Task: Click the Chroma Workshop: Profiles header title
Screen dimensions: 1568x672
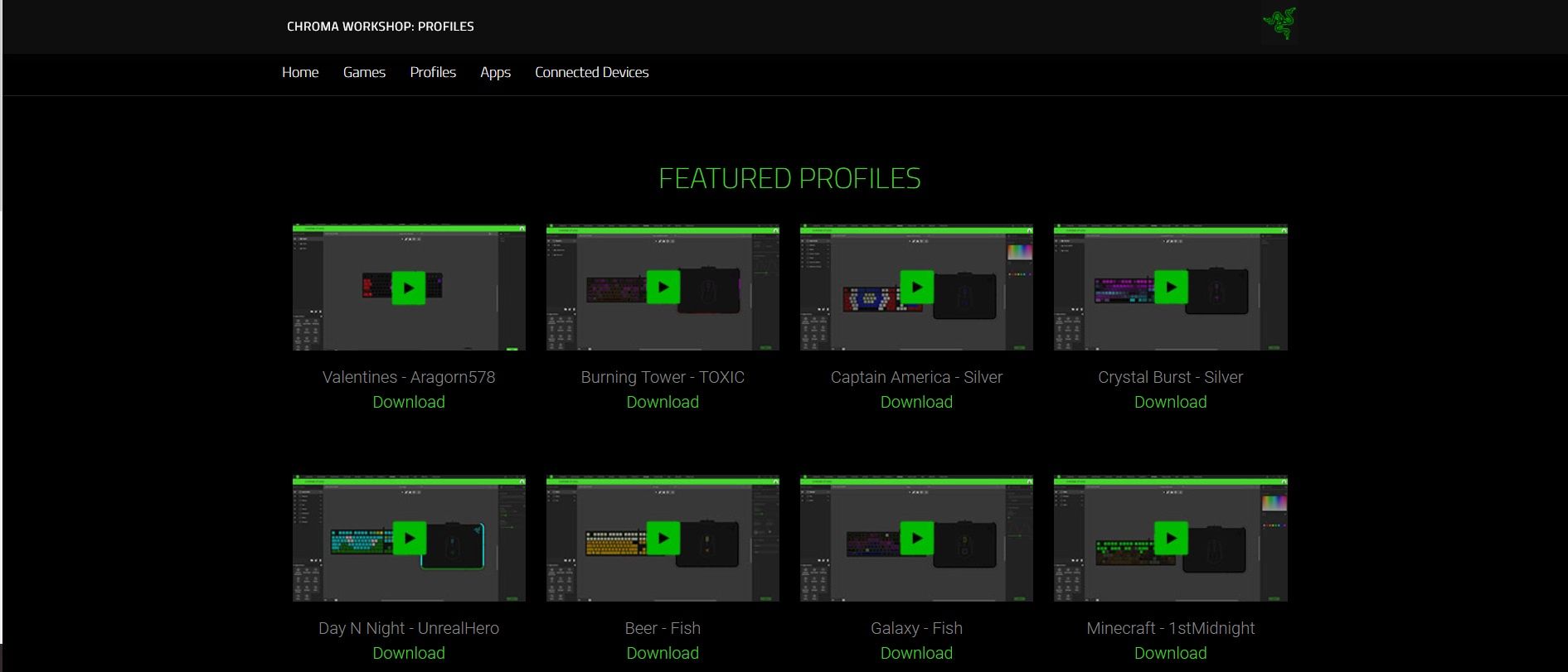Action: click(381, 27)
